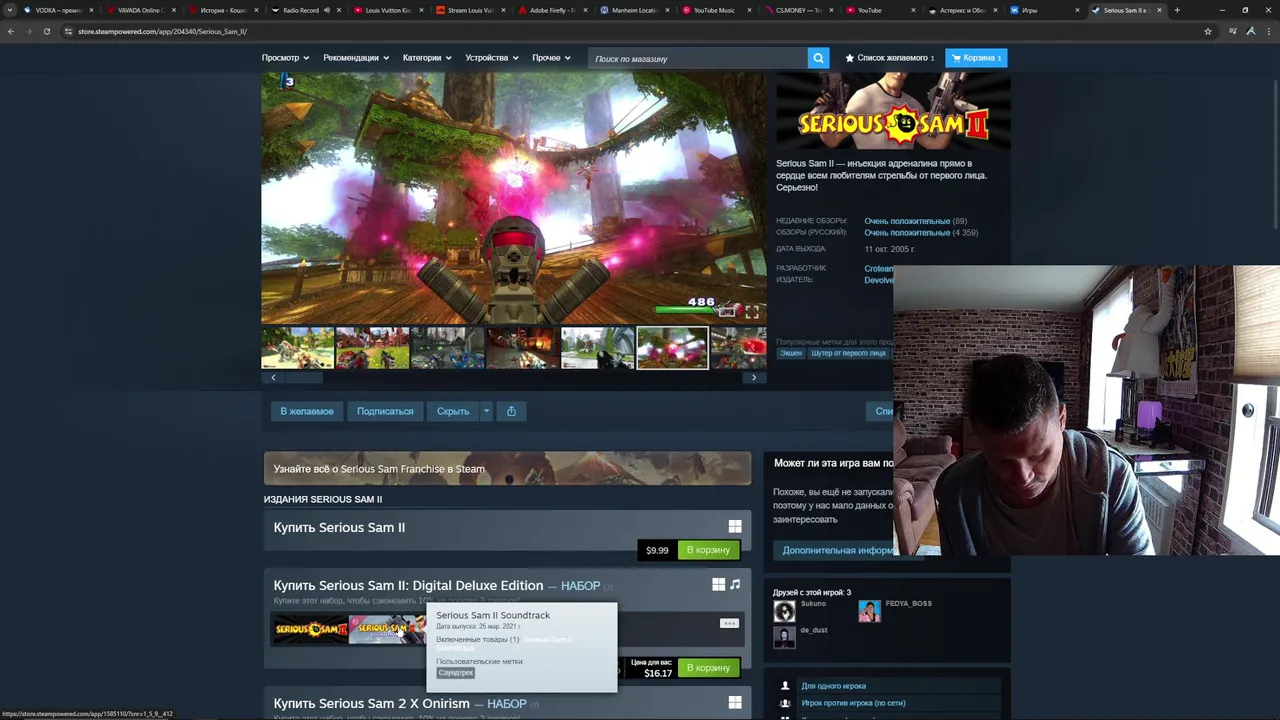
Task: Expand the Категории menu
Action: point(427,58)
